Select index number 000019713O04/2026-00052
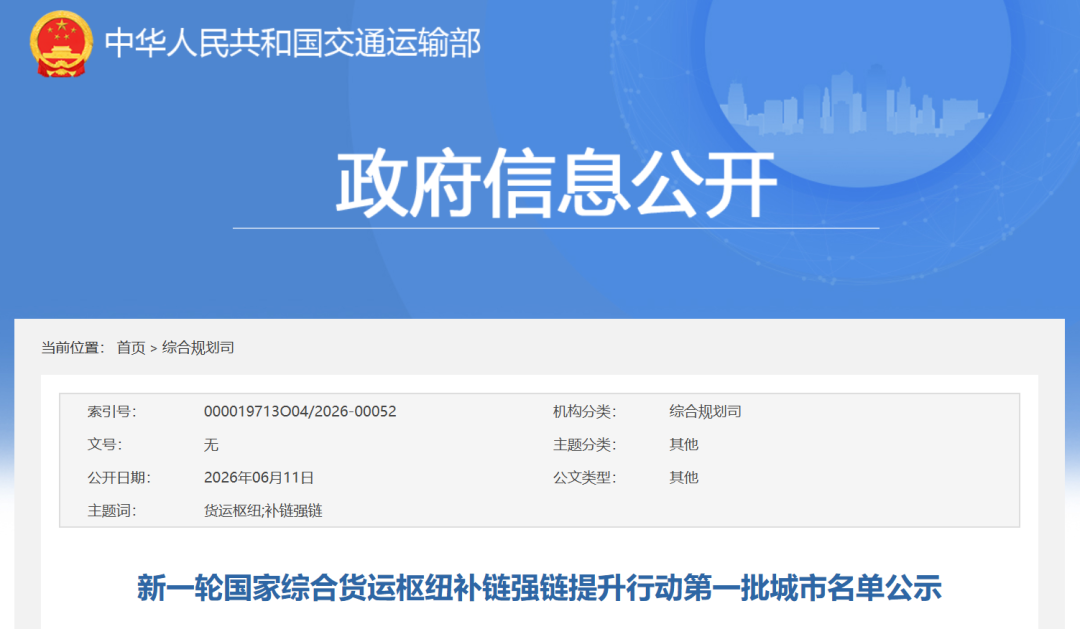1080x629 pixels. [x=300, y=411]
